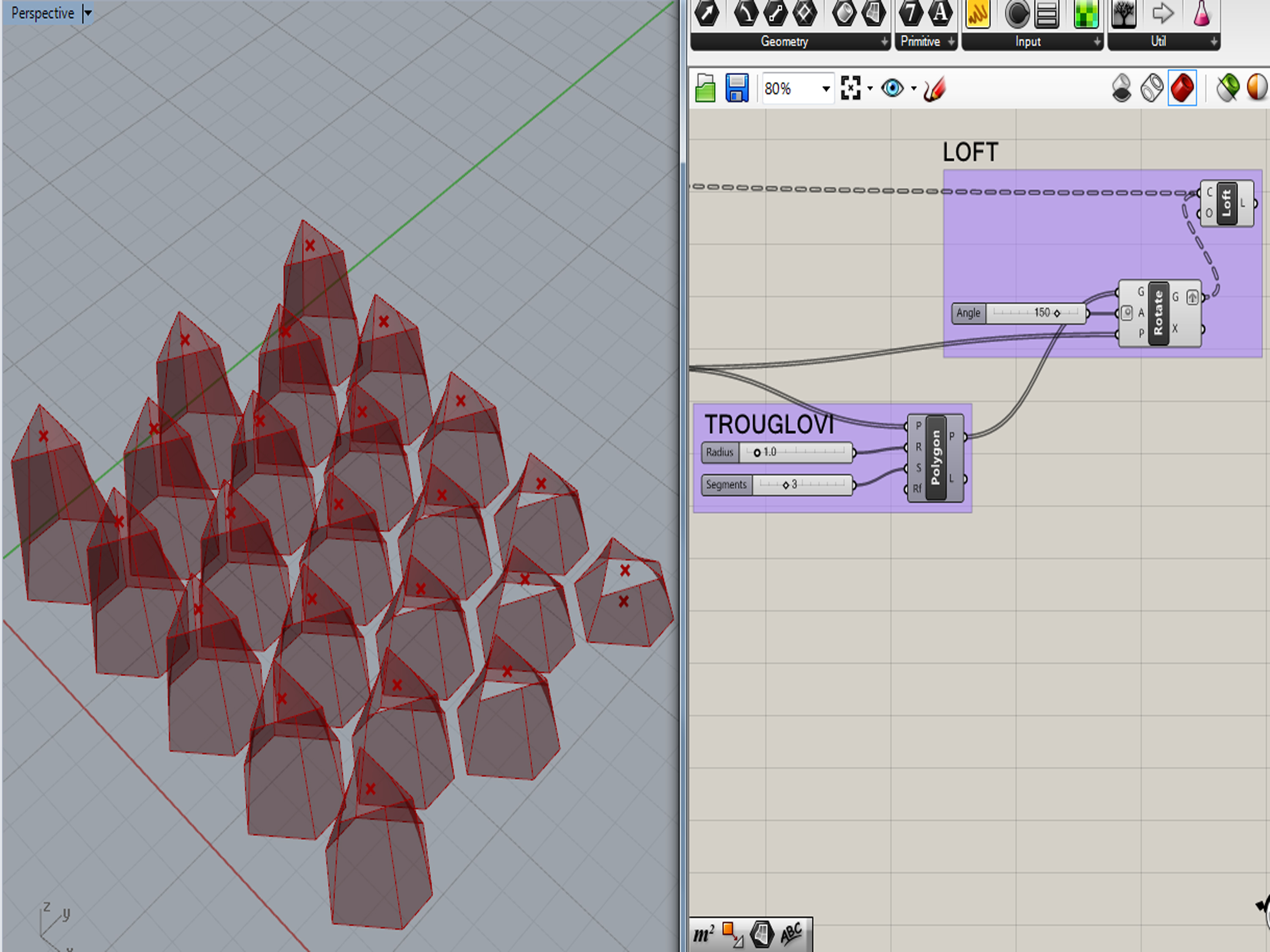
Task: Select the Line parameter hexagon icon
Action: click(775, 13)
